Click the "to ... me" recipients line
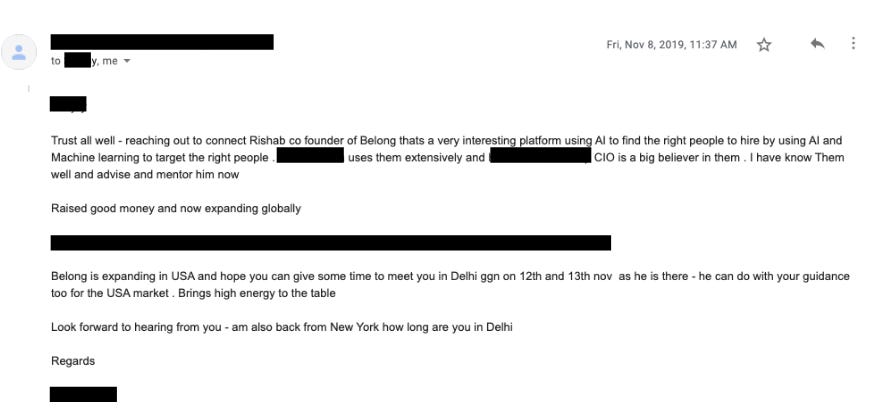Image resolution: width=872 pixels, height=417 pixels. click(x=88, y=62)
